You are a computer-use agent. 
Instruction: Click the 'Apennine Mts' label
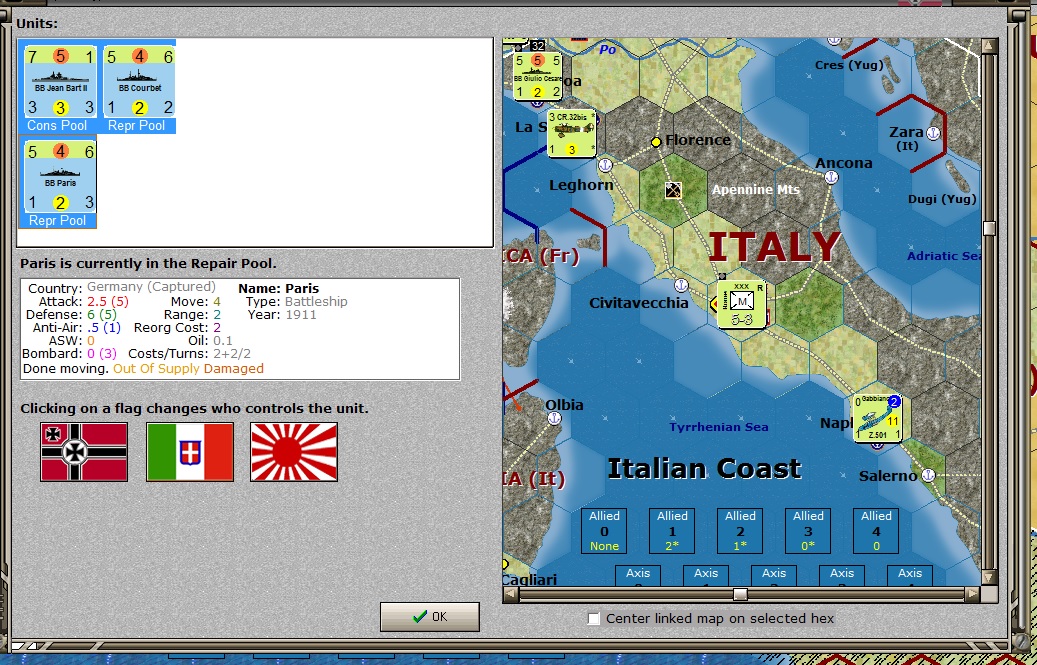[756, 190]
